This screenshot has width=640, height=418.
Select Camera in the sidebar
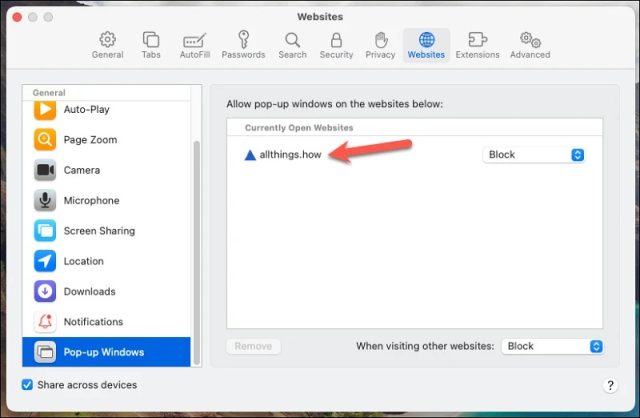click(107, 170)
